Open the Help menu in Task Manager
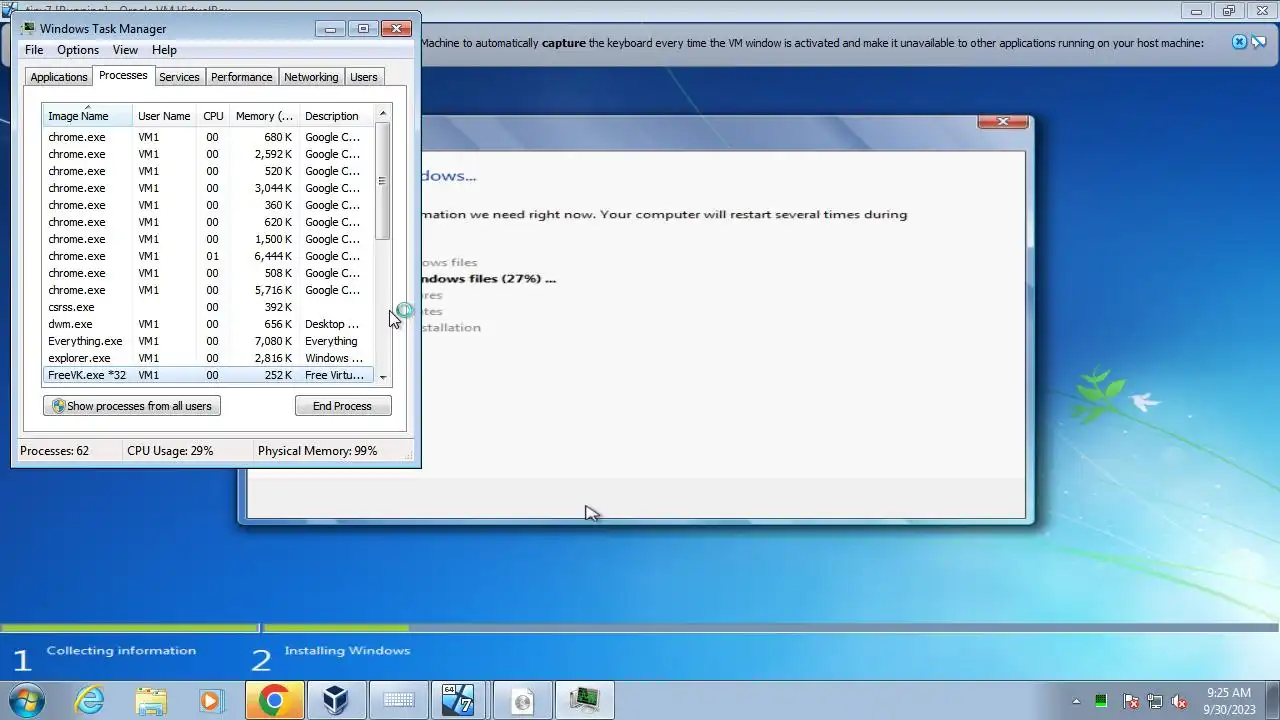 tap(164, 50)
